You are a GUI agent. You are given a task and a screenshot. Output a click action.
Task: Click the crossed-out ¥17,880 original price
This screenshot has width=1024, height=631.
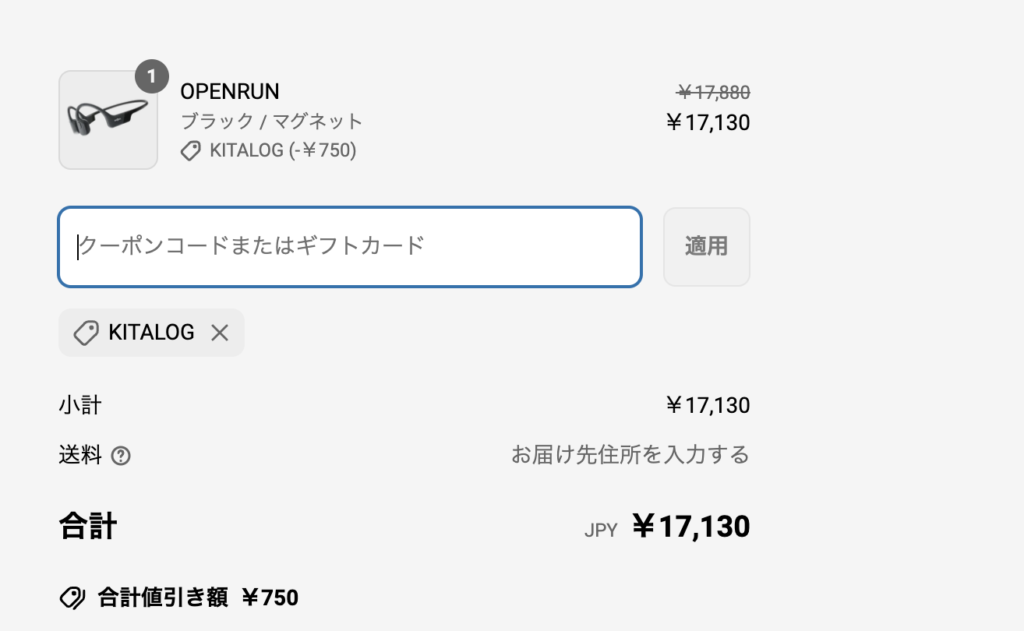coord(713,92)
